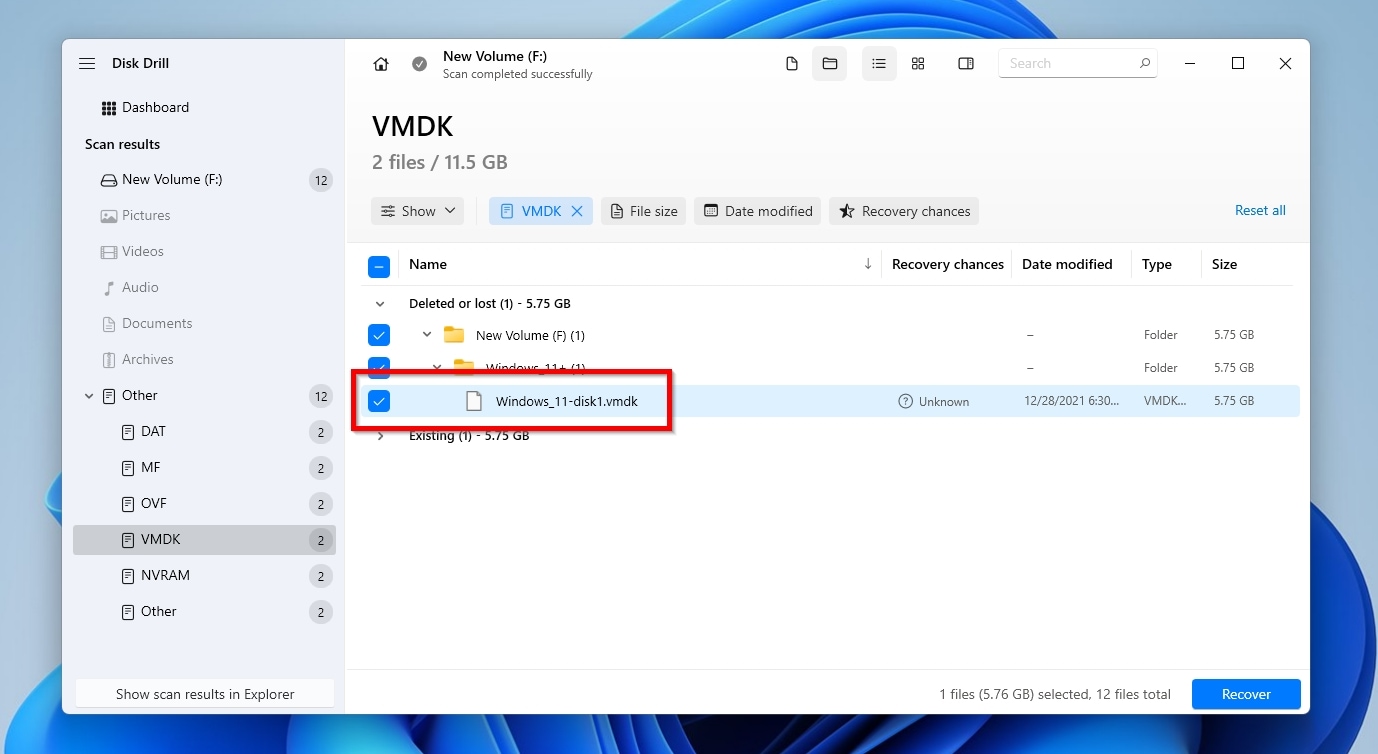This screenshot has height=754, width=1378.
Task: Select Other subtype under Other
Action: [204, 612]
